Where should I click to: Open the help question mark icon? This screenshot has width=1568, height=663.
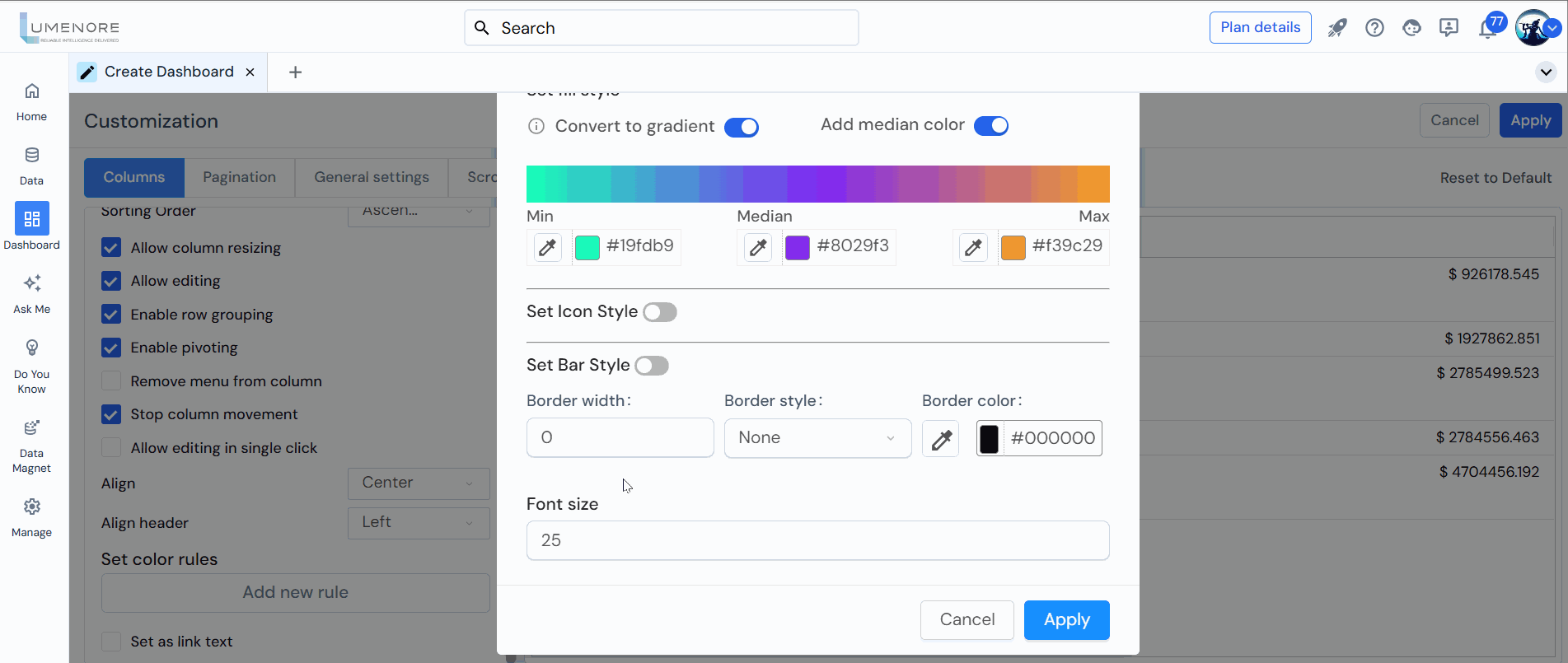[x=1374, y=28]
